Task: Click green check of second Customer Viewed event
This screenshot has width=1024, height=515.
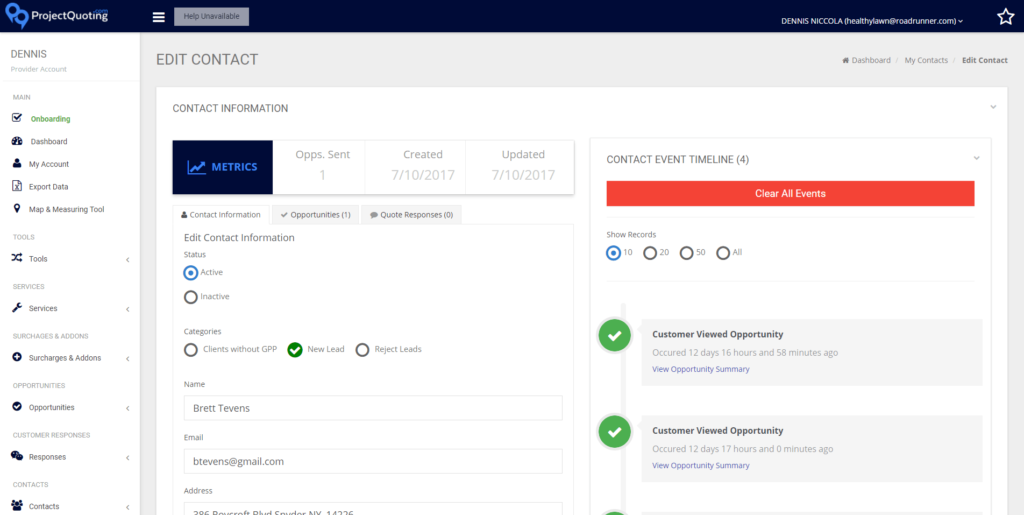Action: tap(615, 431)
